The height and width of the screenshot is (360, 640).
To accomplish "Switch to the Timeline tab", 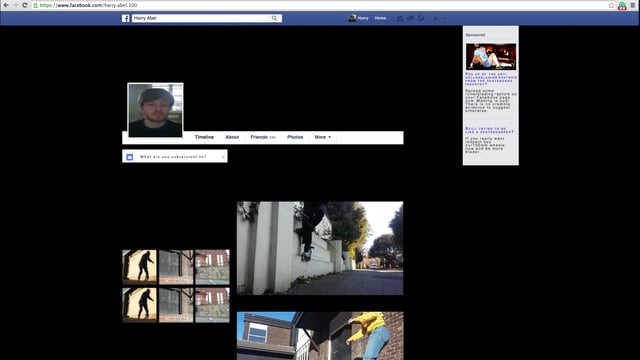I will coord(204,137).
